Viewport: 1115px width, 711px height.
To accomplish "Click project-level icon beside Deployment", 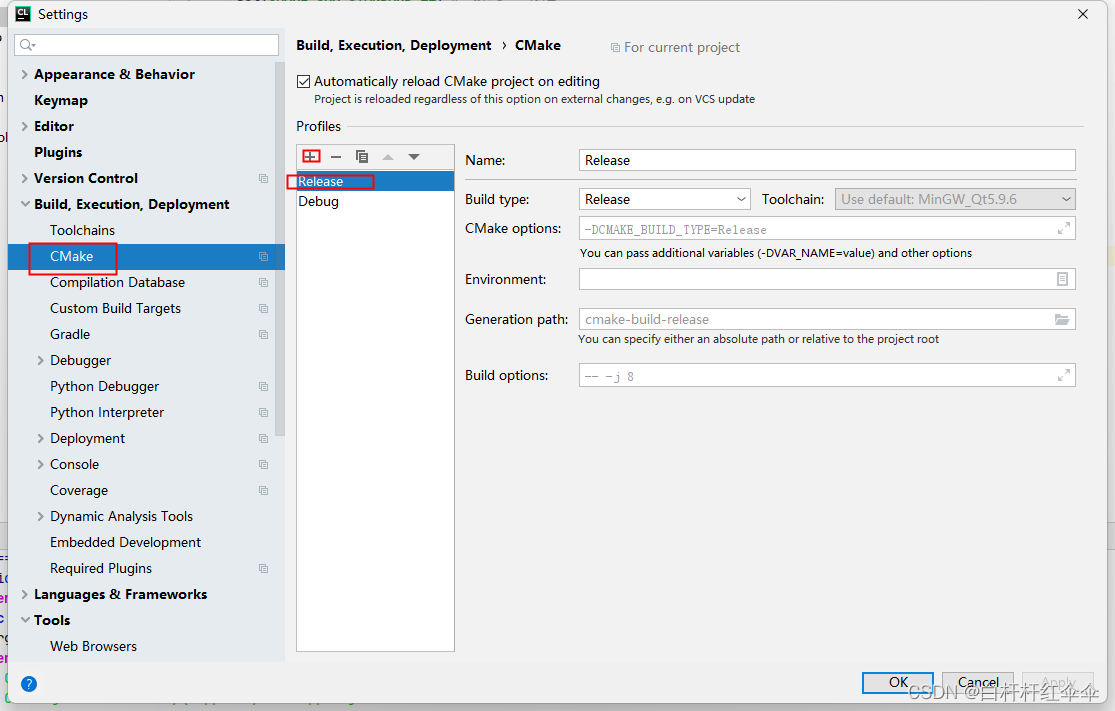I will click(x=264, y=439).
